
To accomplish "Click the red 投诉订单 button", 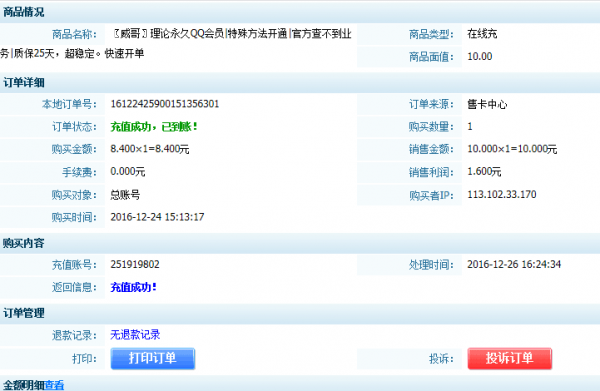I will pyautogui.click(x=509, y=358).
